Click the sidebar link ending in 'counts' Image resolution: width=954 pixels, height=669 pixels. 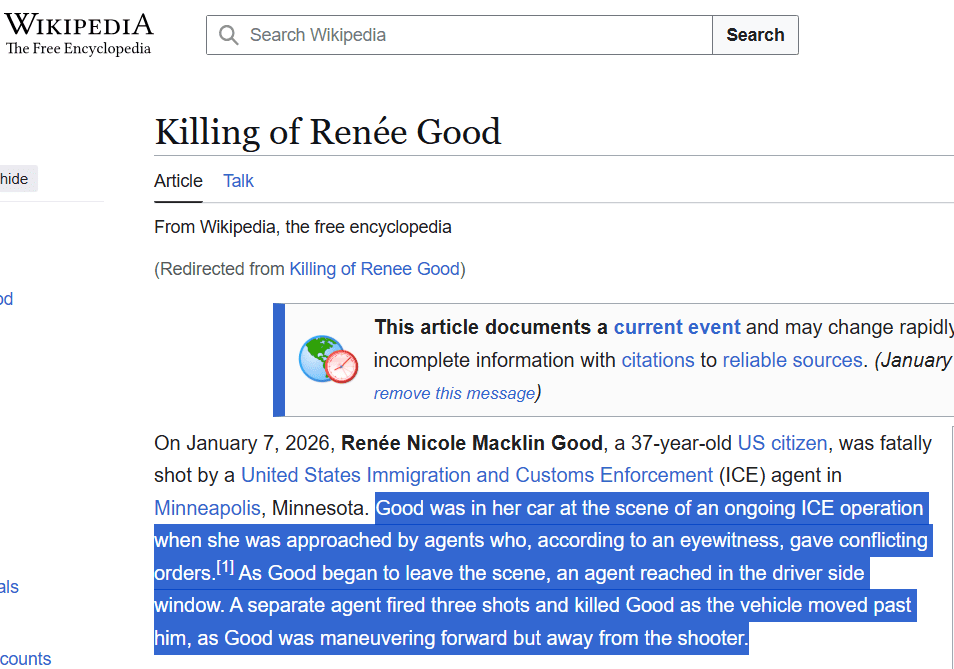tap(26, 659)
